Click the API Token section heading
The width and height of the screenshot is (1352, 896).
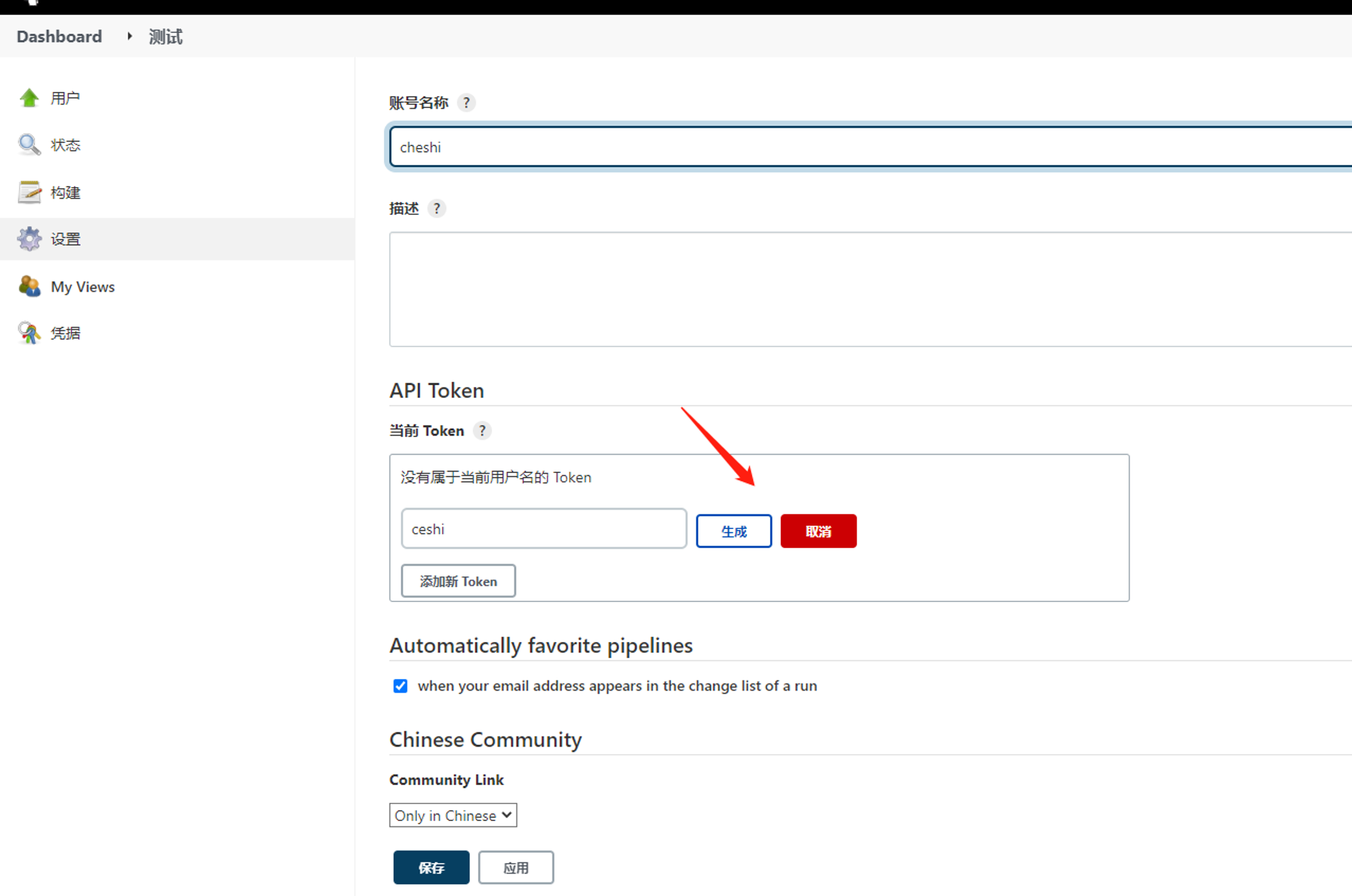coord(437,391)
